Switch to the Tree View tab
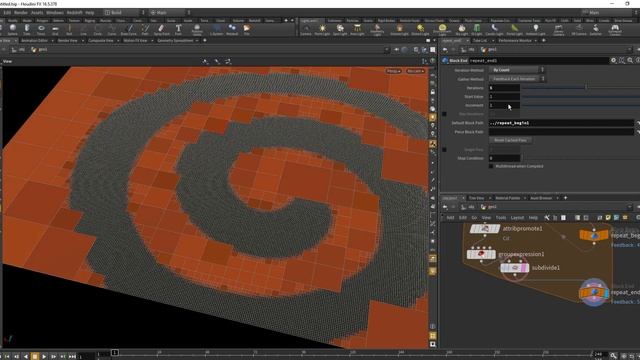 [x=476, y=198]
